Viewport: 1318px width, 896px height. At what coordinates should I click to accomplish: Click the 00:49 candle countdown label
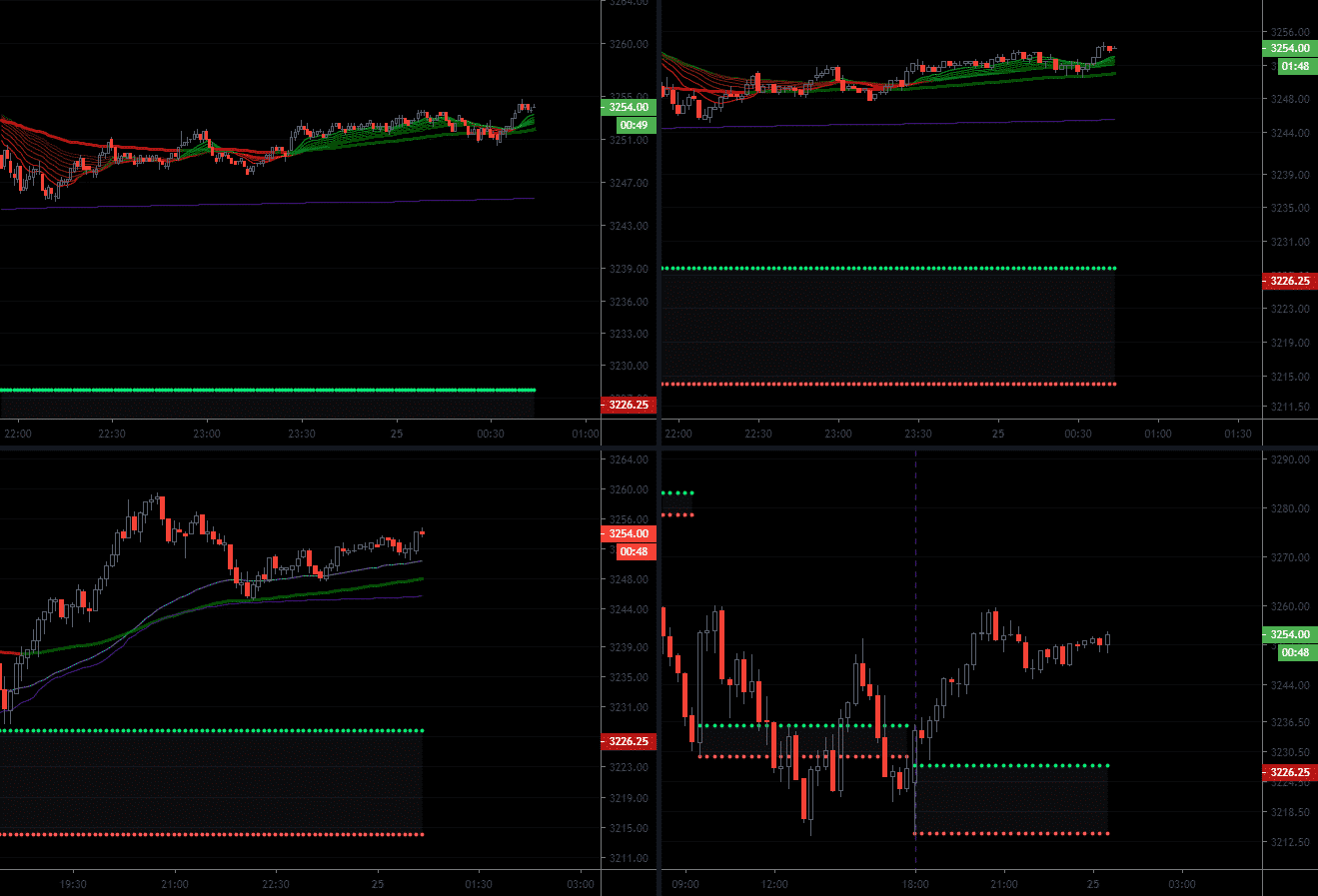coord(634,125)
